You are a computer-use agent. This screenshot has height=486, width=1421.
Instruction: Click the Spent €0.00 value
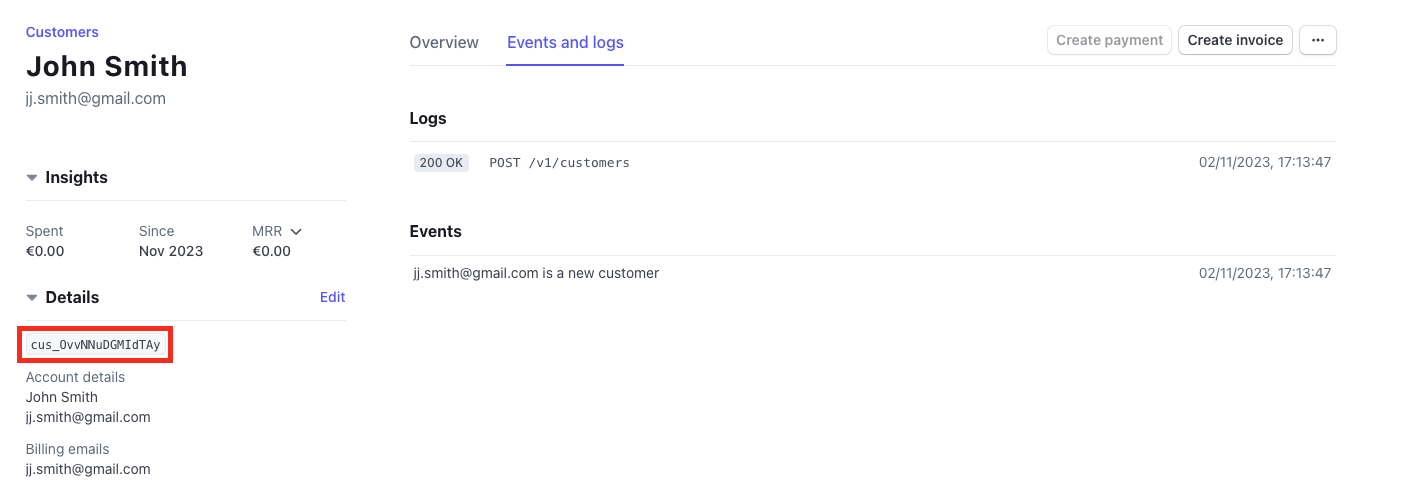[45, 251]
